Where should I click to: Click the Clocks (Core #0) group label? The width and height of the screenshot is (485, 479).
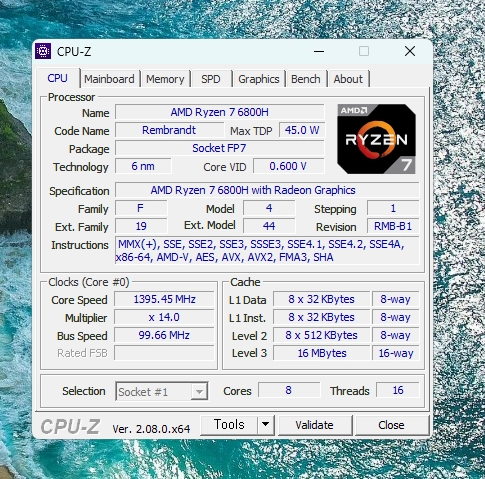pyautogui.click(x=89, y=282)
